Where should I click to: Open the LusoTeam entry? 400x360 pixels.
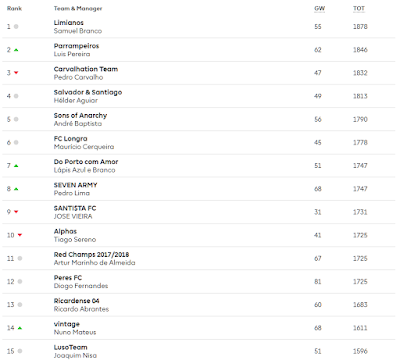point(70,347)
